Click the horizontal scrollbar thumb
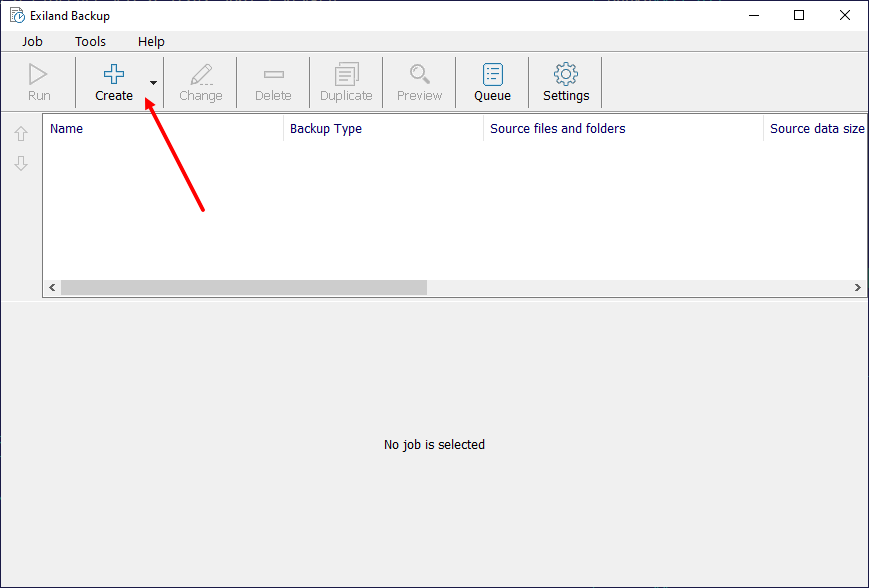The height and width of the screenshot is (588, 869). click(243, 288)
